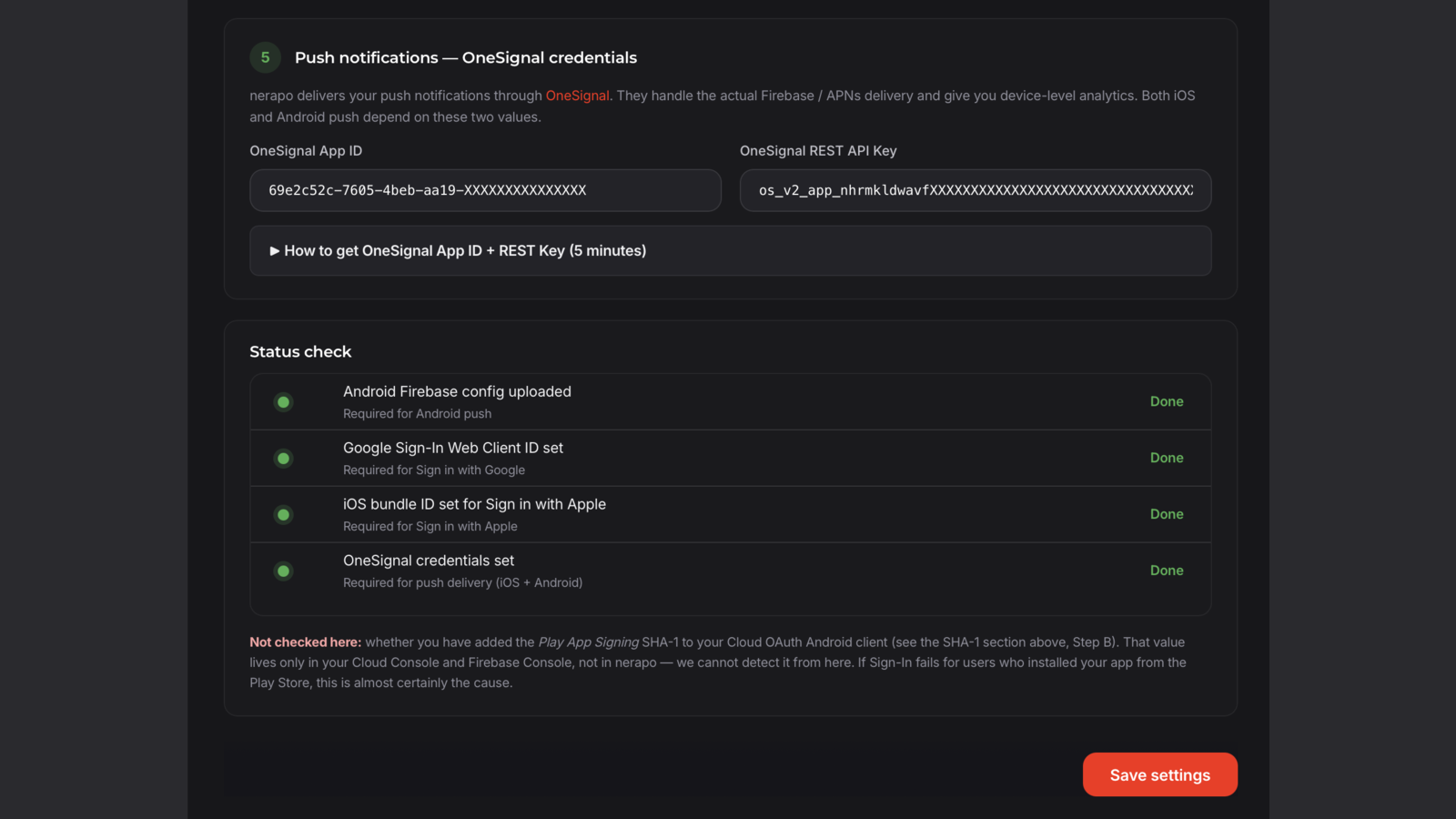Viewport: 1456px width, 819px height.
Task: Click the OneSignal App ID input field
Action: pyautogui.click(x=485, y=190)
